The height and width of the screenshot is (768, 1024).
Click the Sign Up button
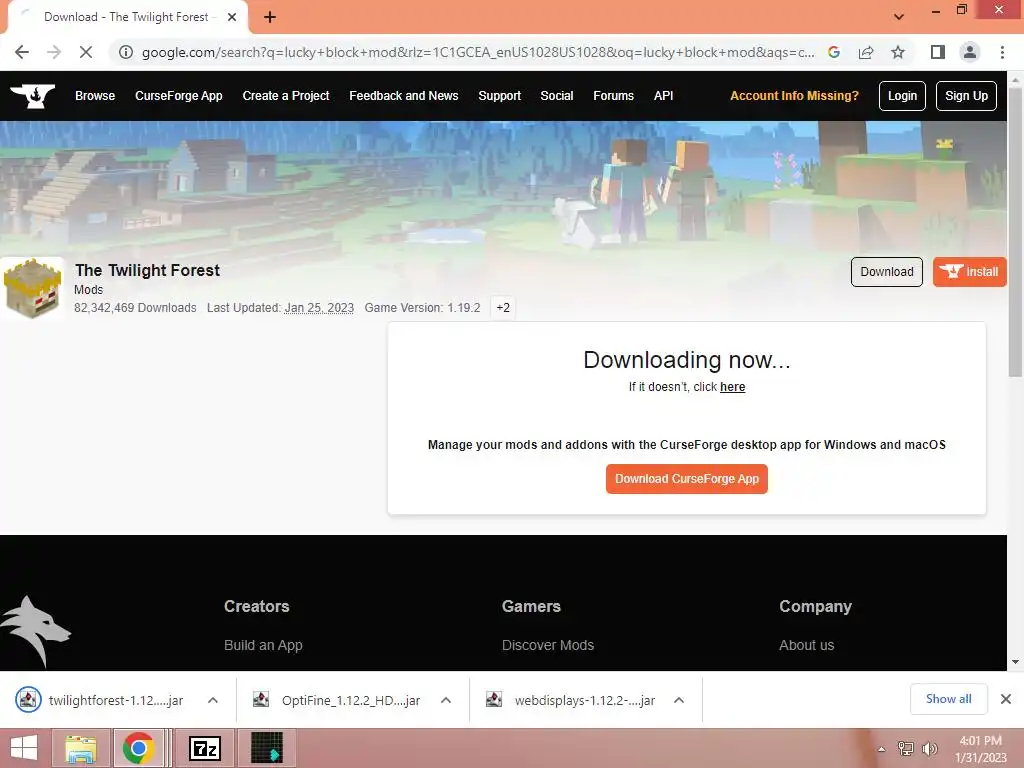(966, 96)
